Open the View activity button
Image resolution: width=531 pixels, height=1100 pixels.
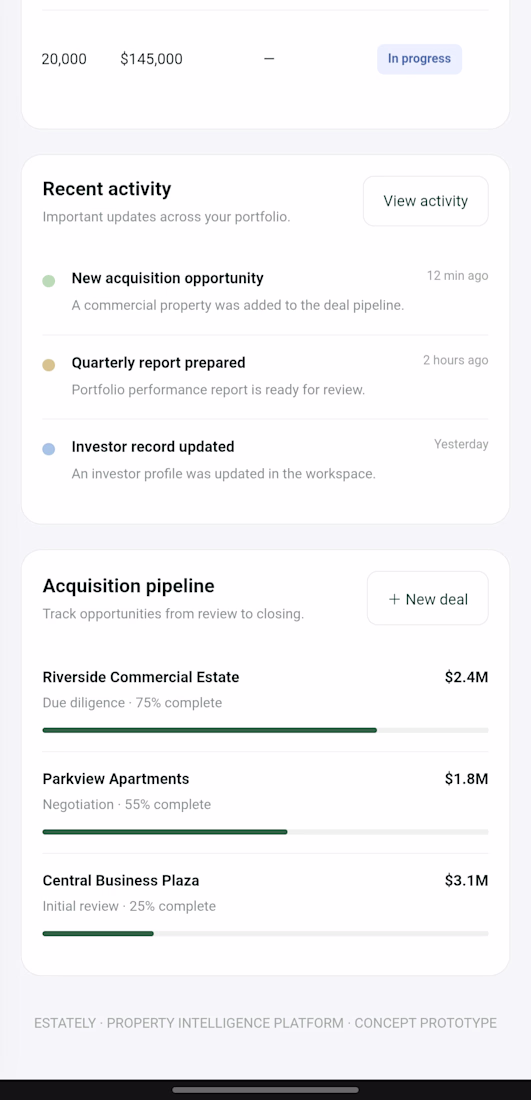point(425,201)
